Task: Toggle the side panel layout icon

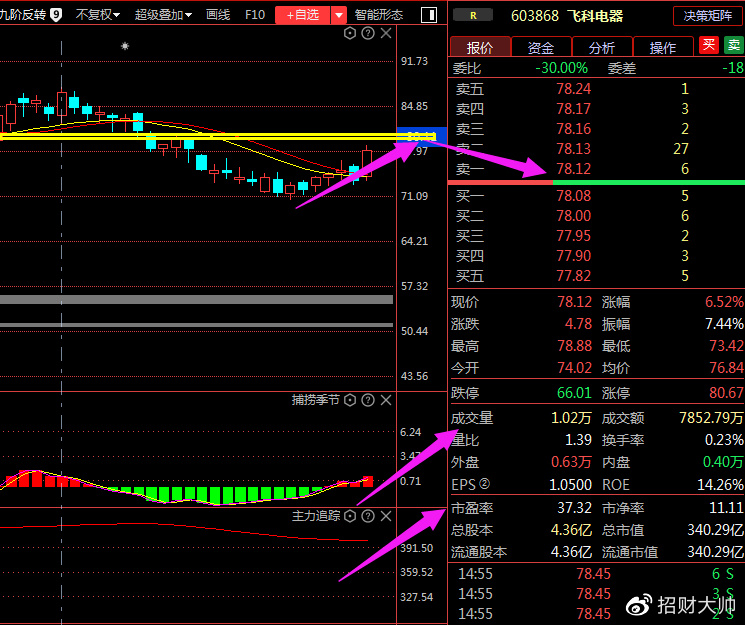Action: tap(429, 15)
